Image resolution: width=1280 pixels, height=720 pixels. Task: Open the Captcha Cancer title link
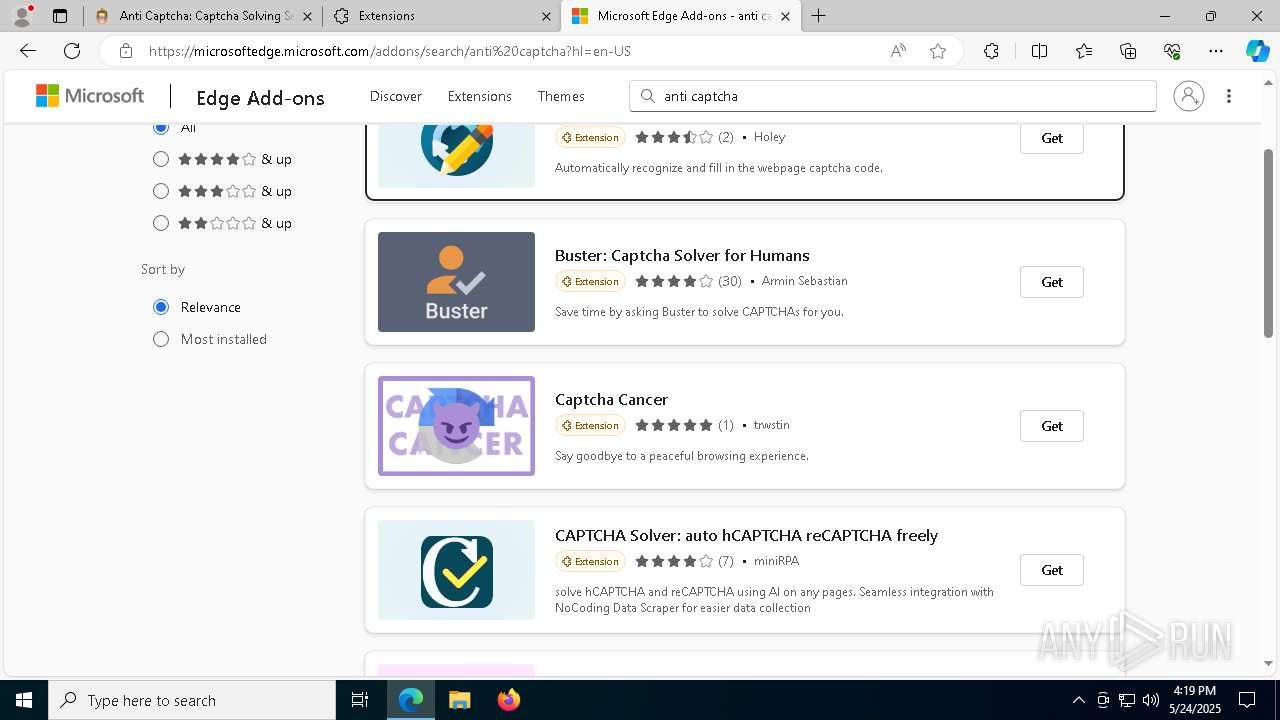(x=611, y=399)
